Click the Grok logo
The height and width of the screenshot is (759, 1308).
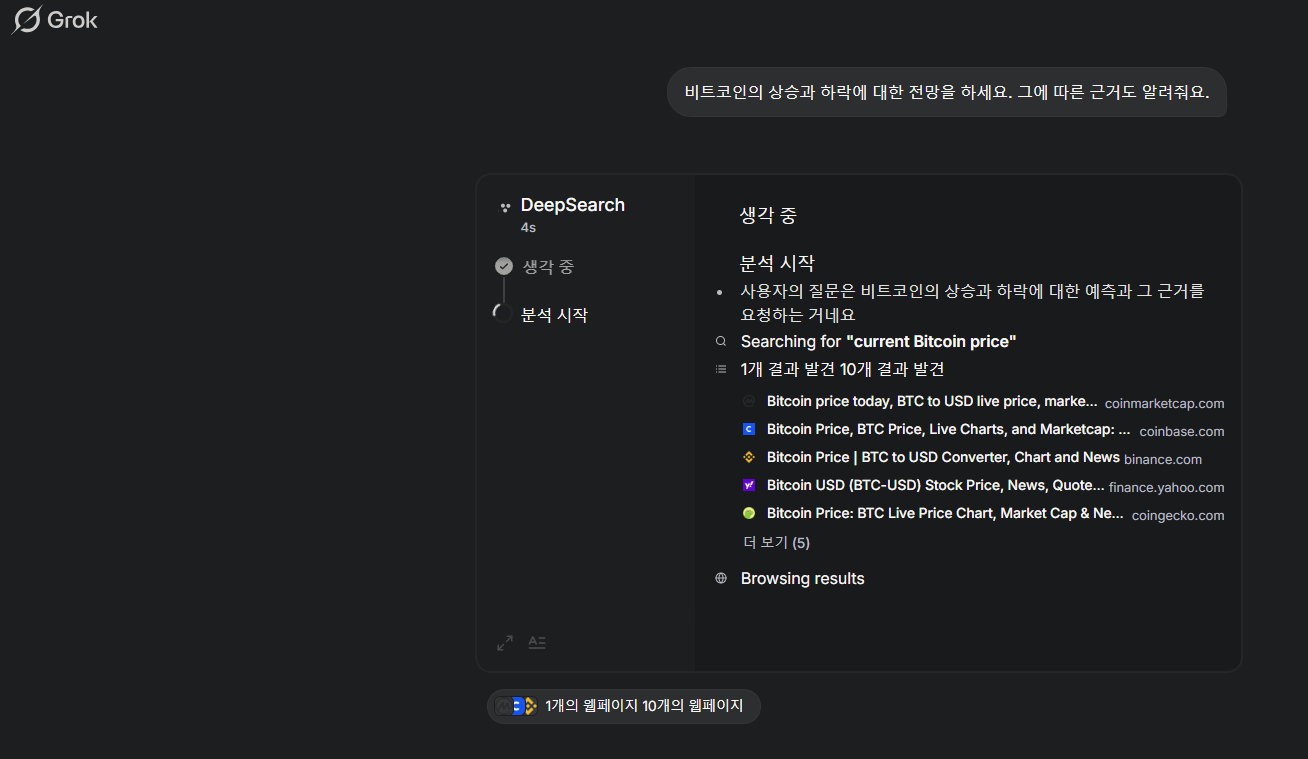(54, 20)
